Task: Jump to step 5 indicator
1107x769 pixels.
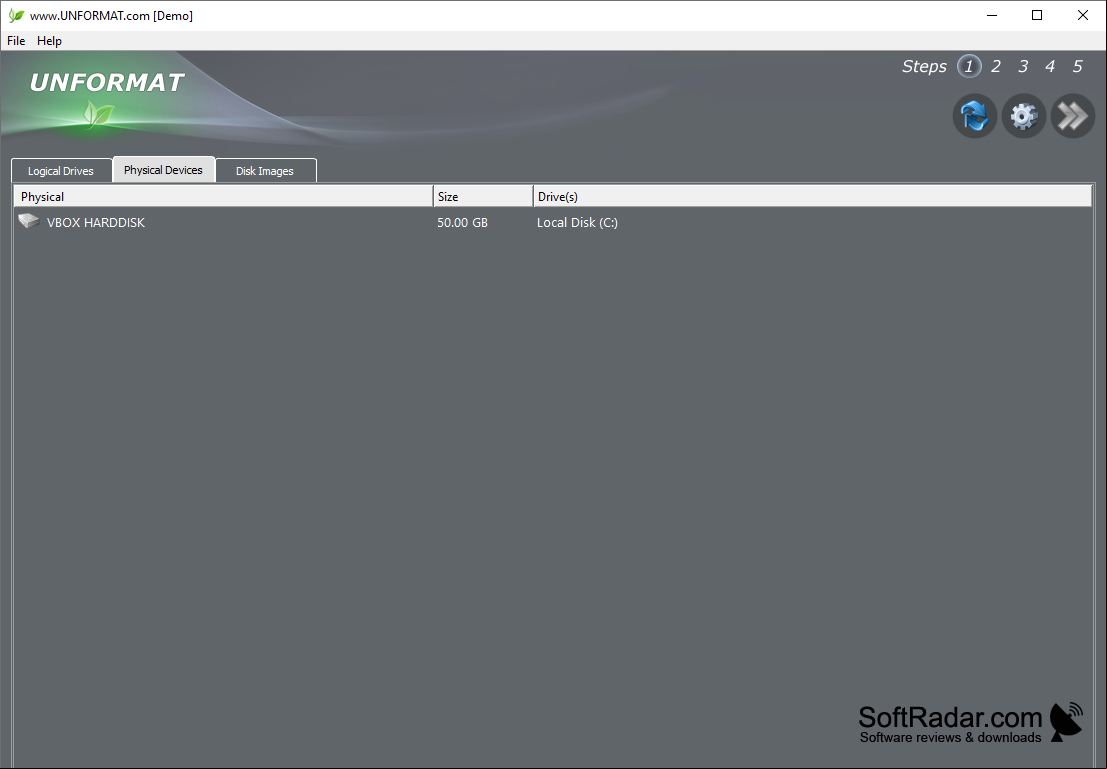Action: pyautogui.click(x=1077, y=66)
